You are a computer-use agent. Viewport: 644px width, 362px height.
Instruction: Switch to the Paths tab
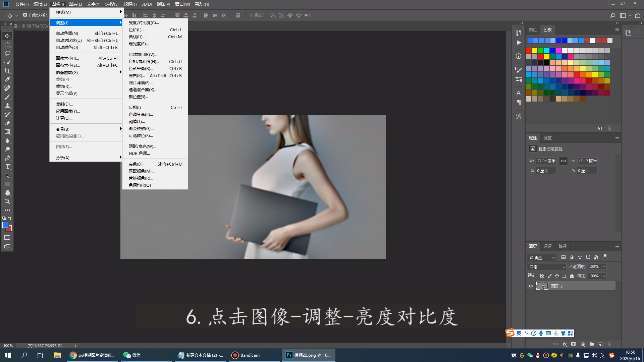562,246
